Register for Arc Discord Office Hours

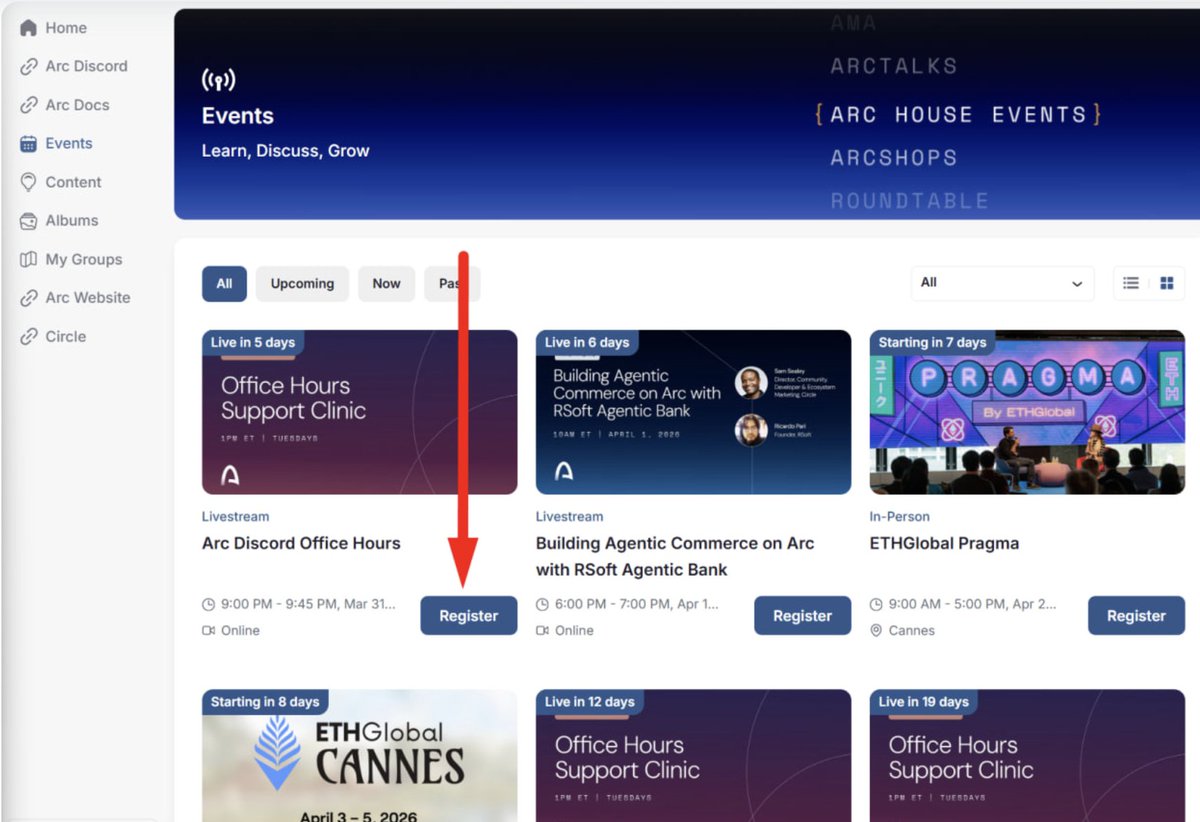pyautogui.click(x=468, y=616)
